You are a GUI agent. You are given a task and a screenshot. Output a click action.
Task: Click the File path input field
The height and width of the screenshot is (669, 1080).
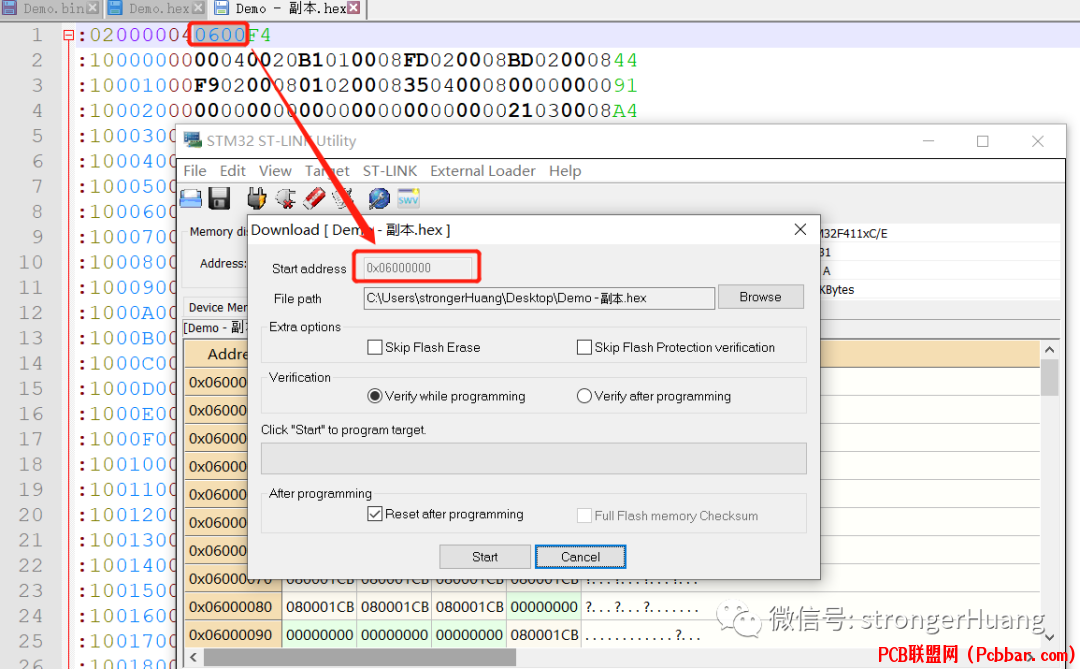[x=539, y=298]
